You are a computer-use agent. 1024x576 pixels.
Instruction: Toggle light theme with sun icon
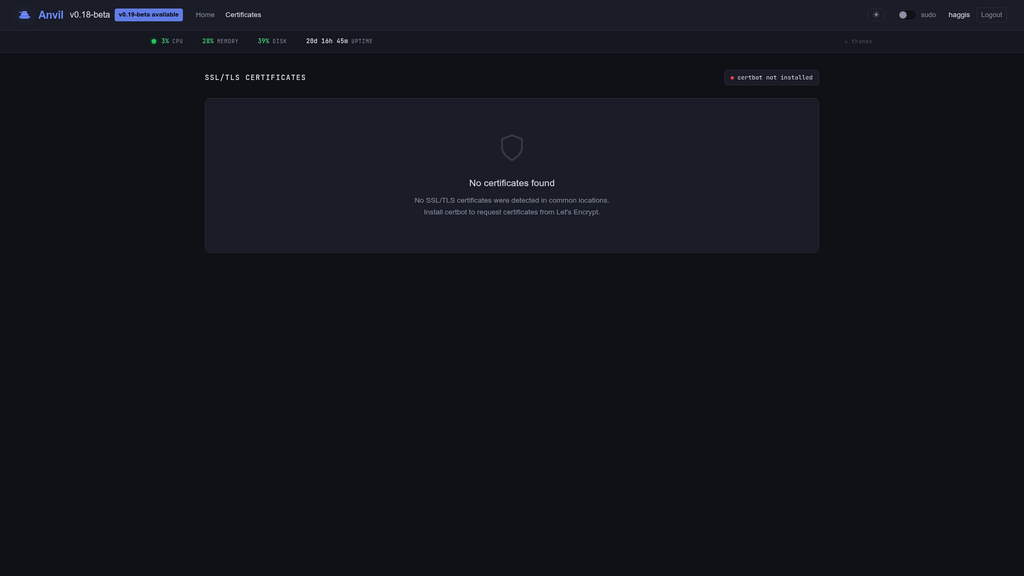tap(876, 14)
